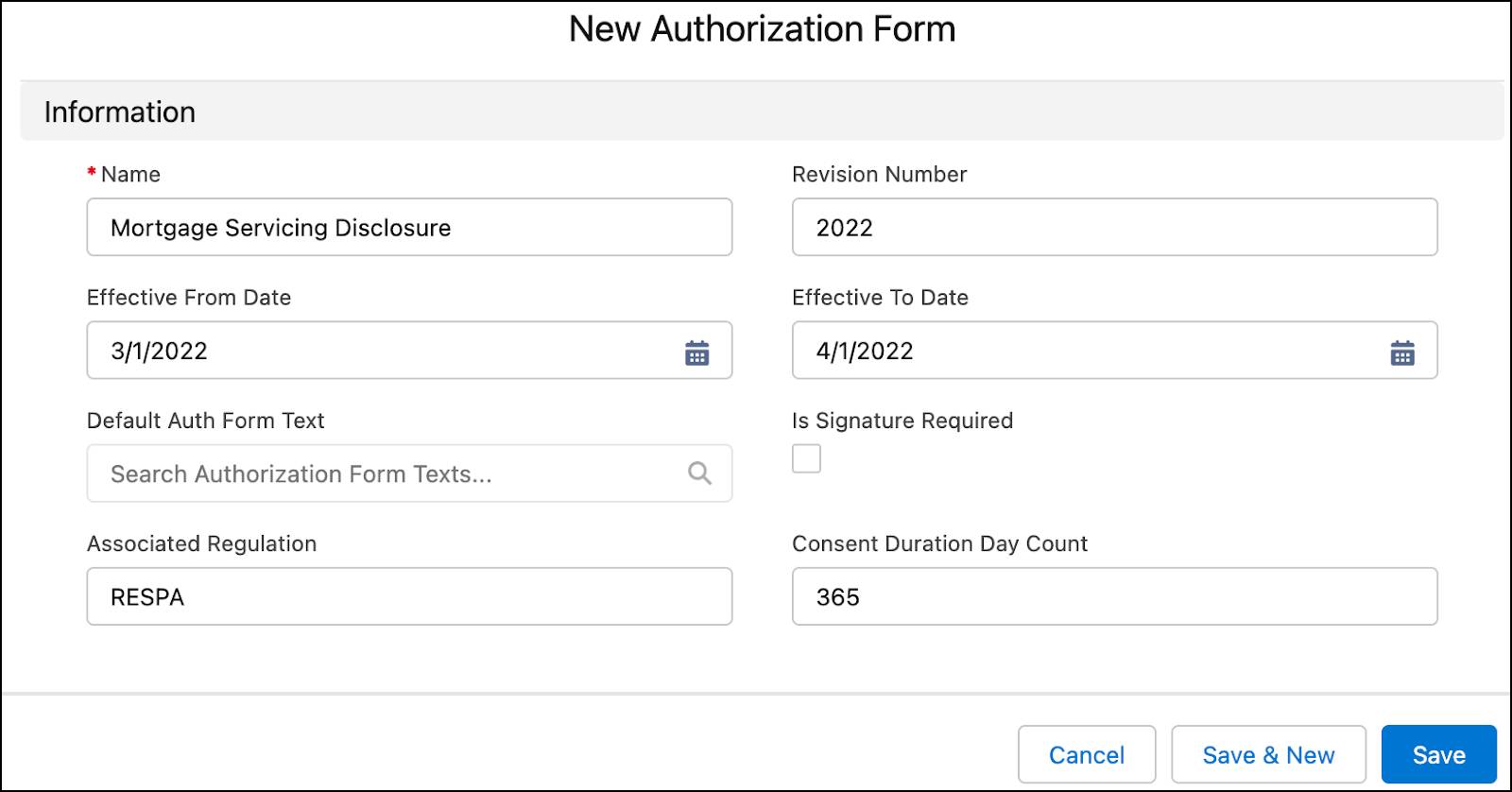Open calendar picker for Effective To Date

(1402, 353)
